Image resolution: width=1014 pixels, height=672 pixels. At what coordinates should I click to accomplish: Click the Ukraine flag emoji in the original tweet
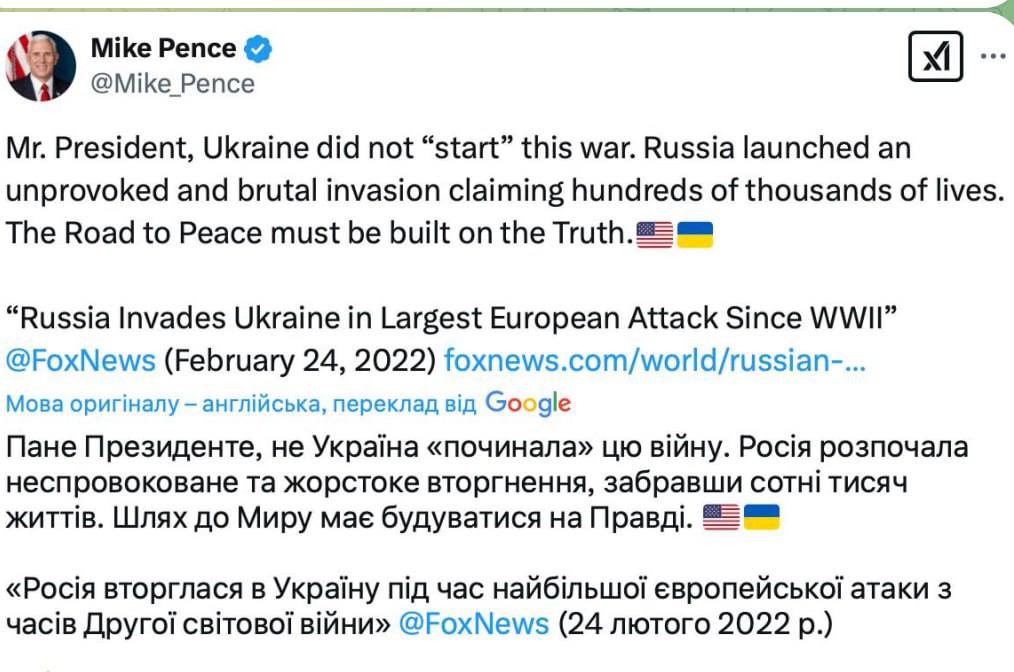coord(695,235)
